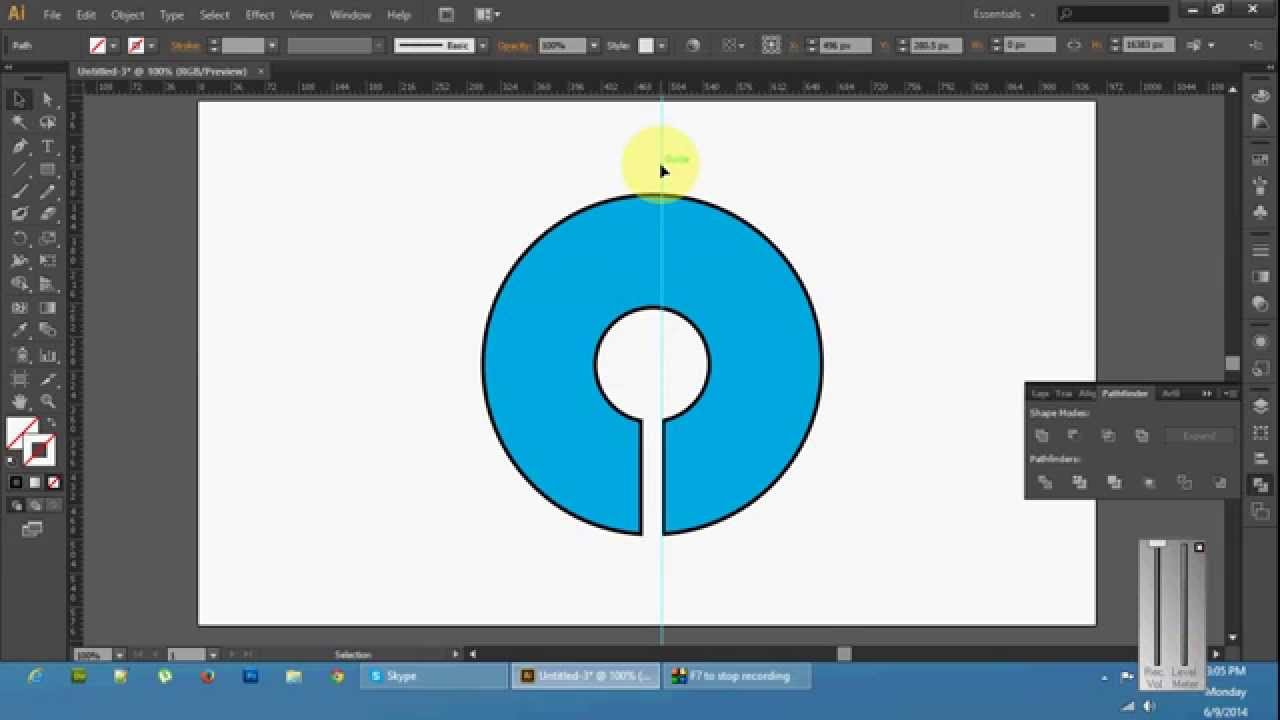1280x720 pixels.
Task: Click the Minus Front shape mode in Pathfinder
Action: point(1074,436)
